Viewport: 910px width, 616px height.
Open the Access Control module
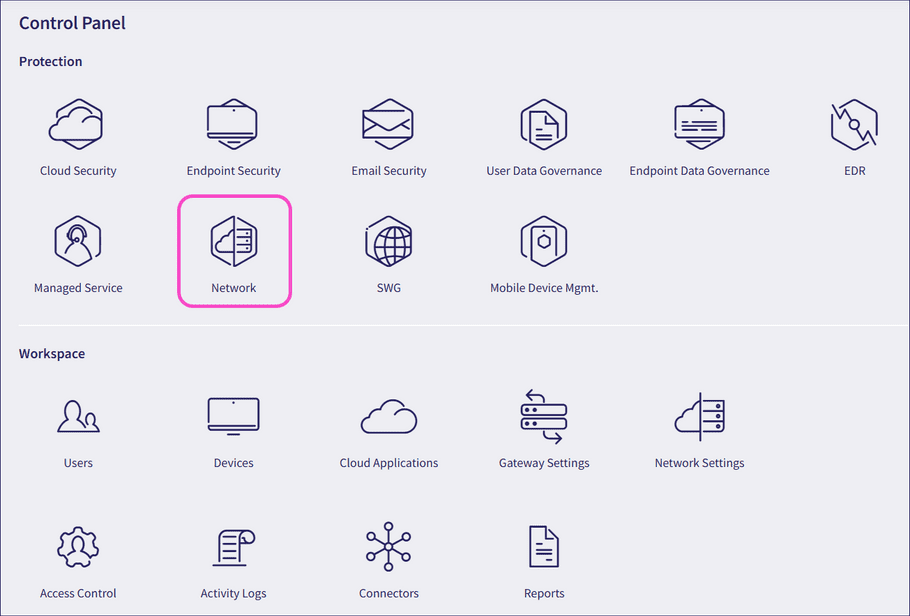(x=78, y=546)
